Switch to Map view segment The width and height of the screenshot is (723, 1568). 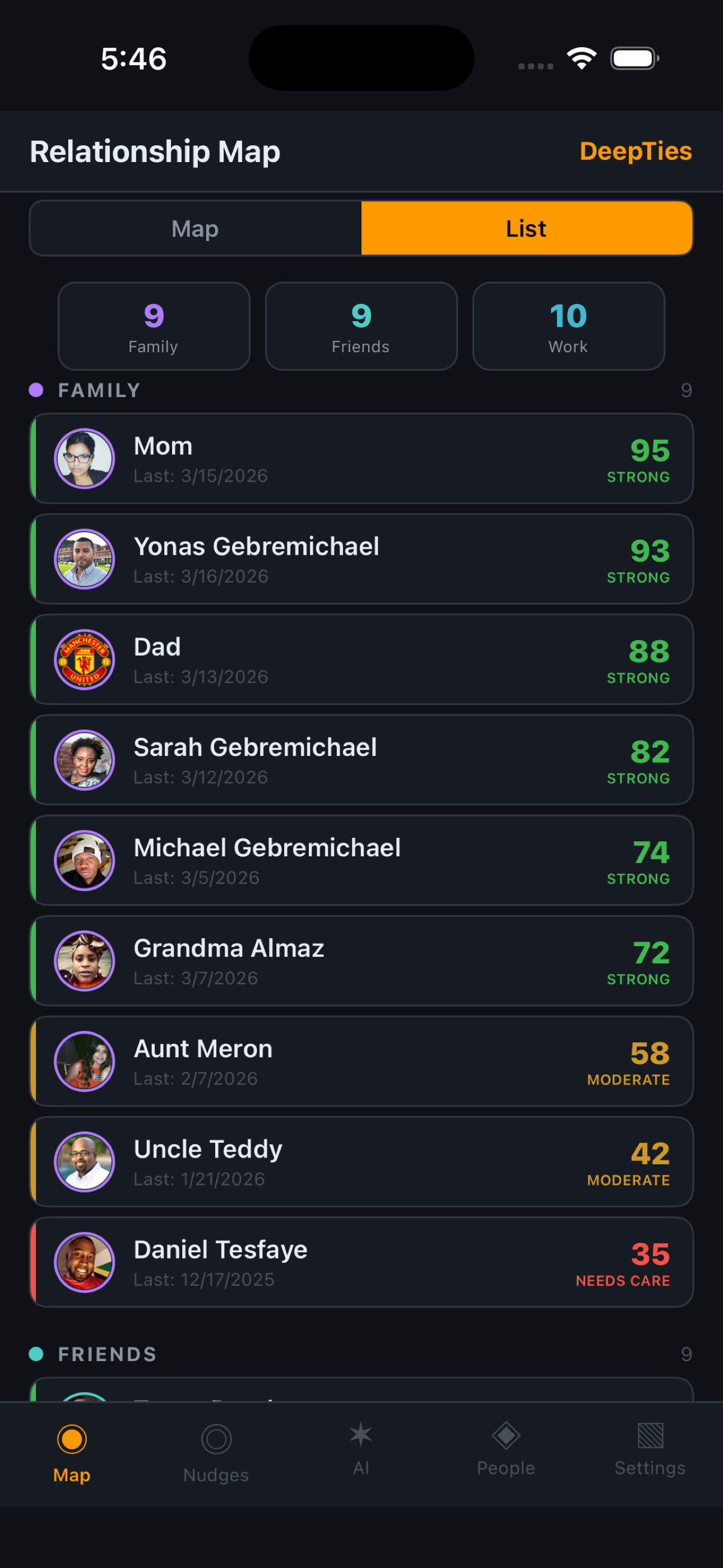pos(196,229)
